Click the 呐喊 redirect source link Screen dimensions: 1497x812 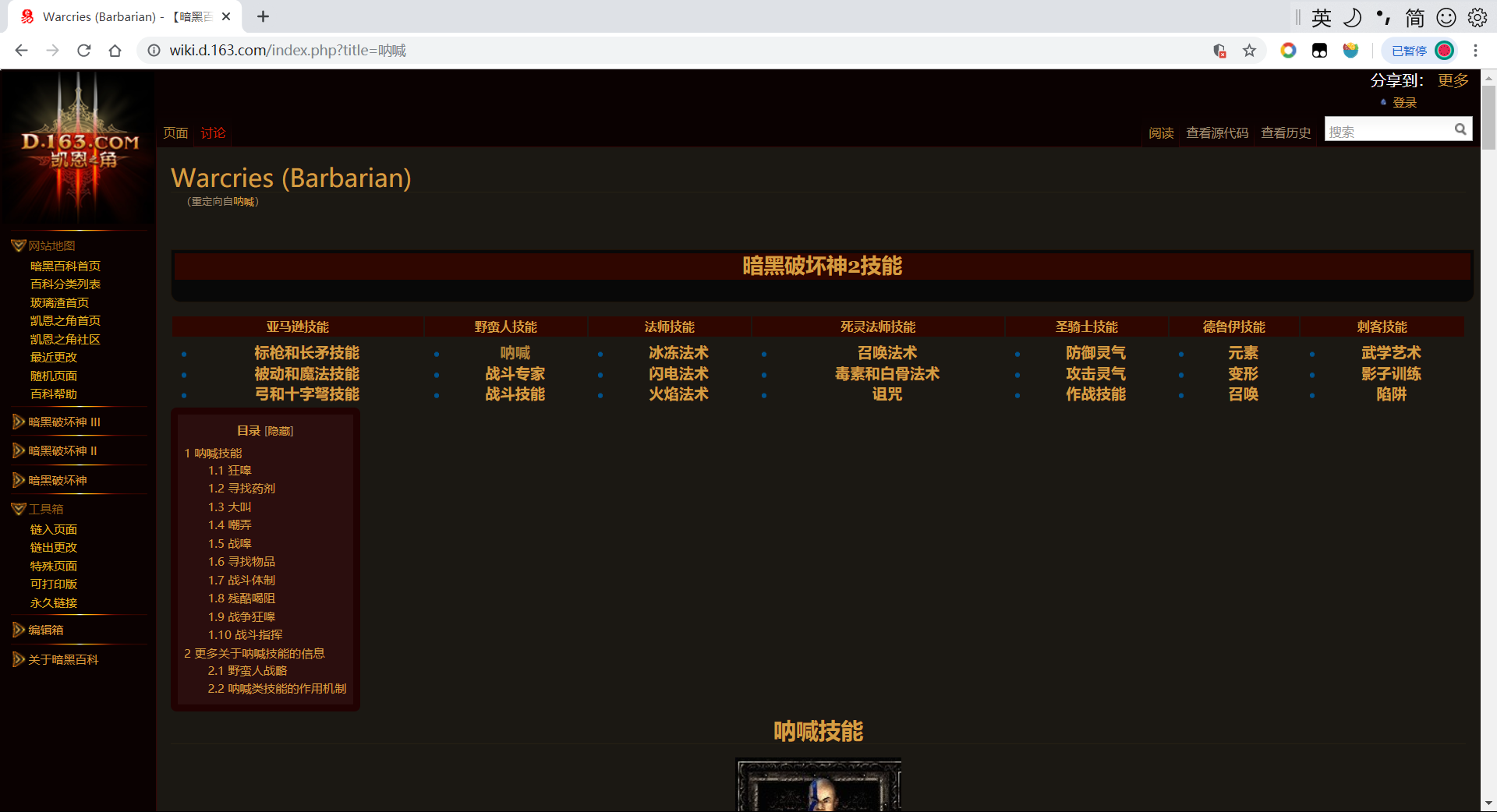click(244, 202)
